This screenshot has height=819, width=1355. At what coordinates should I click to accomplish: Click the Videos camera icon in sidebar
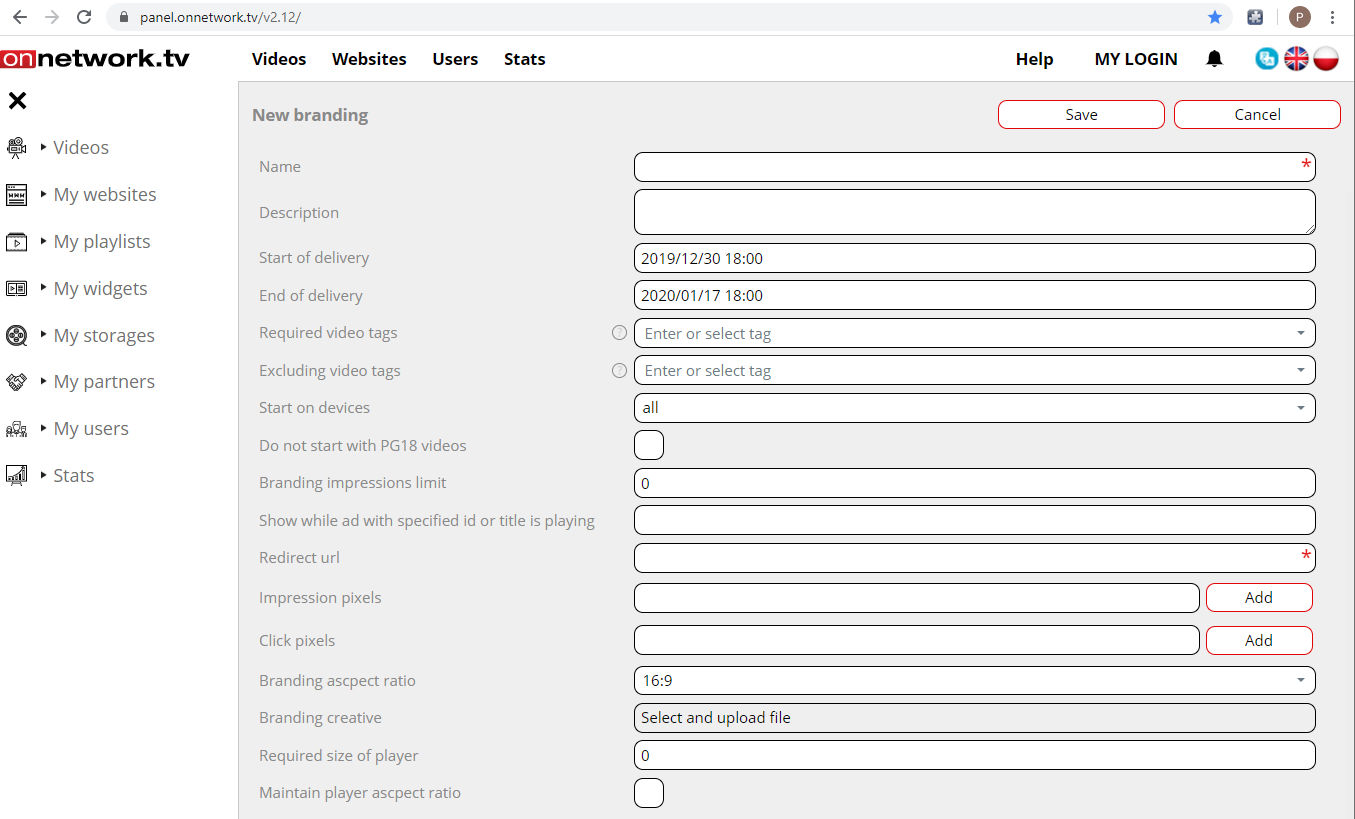tap(16, 148)
